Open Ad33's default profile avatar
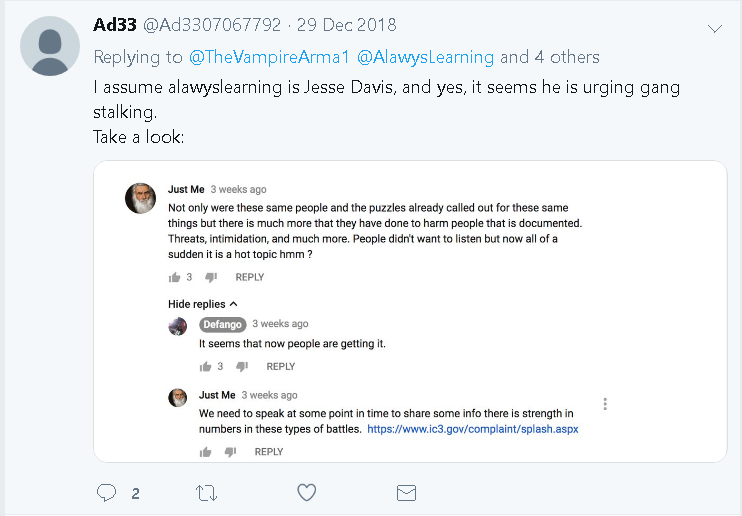742x516 pixels. click(x=50, y=45)
